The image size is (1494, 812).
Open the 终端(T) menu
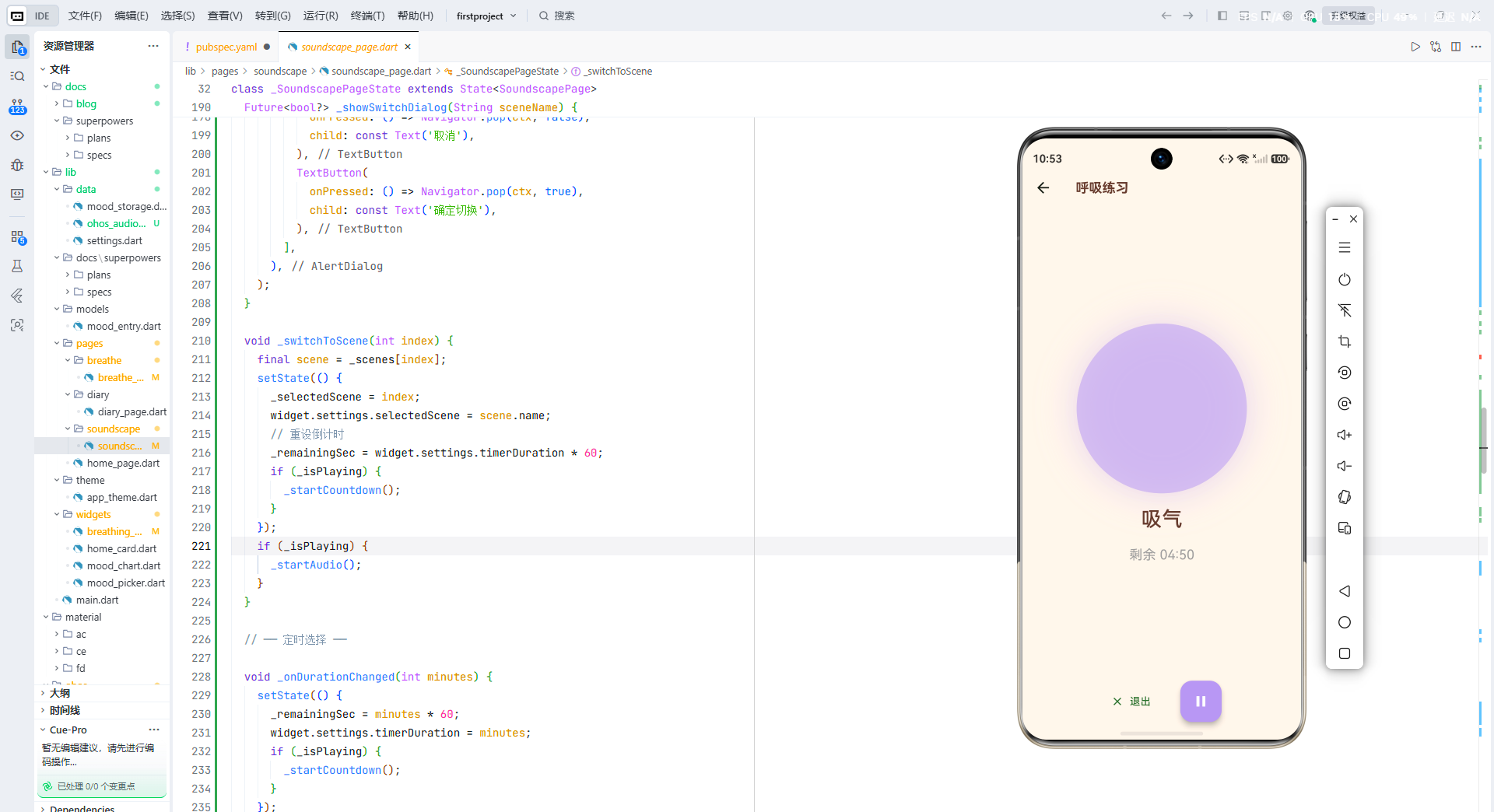tap(367, 16)
